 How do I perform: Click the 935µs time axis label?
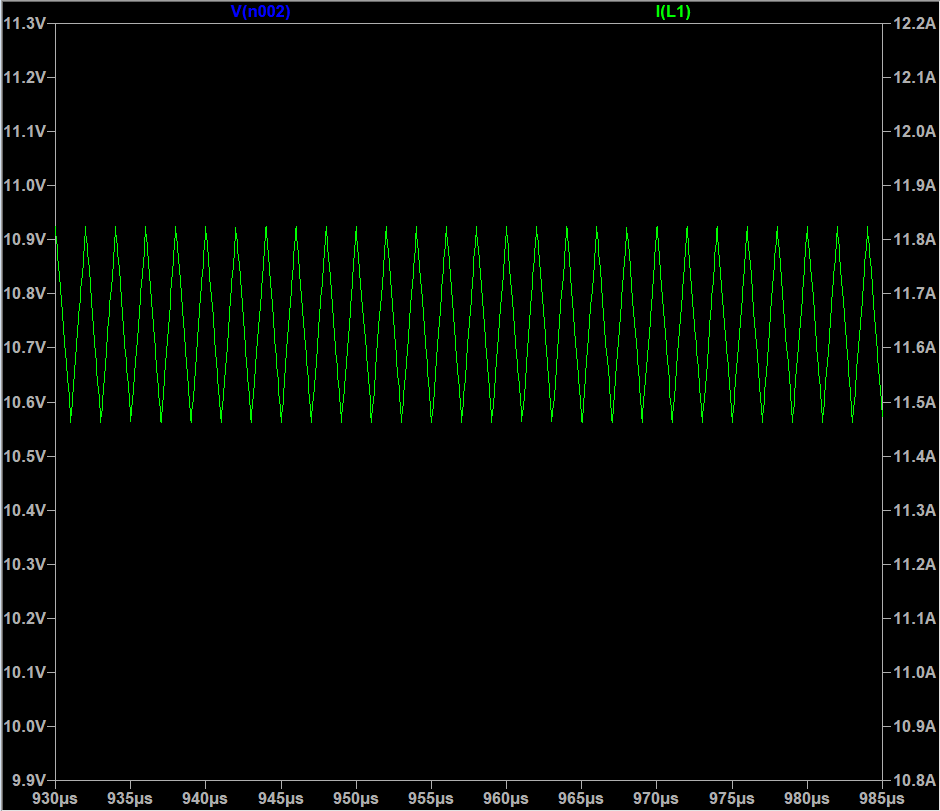point(130,799)
